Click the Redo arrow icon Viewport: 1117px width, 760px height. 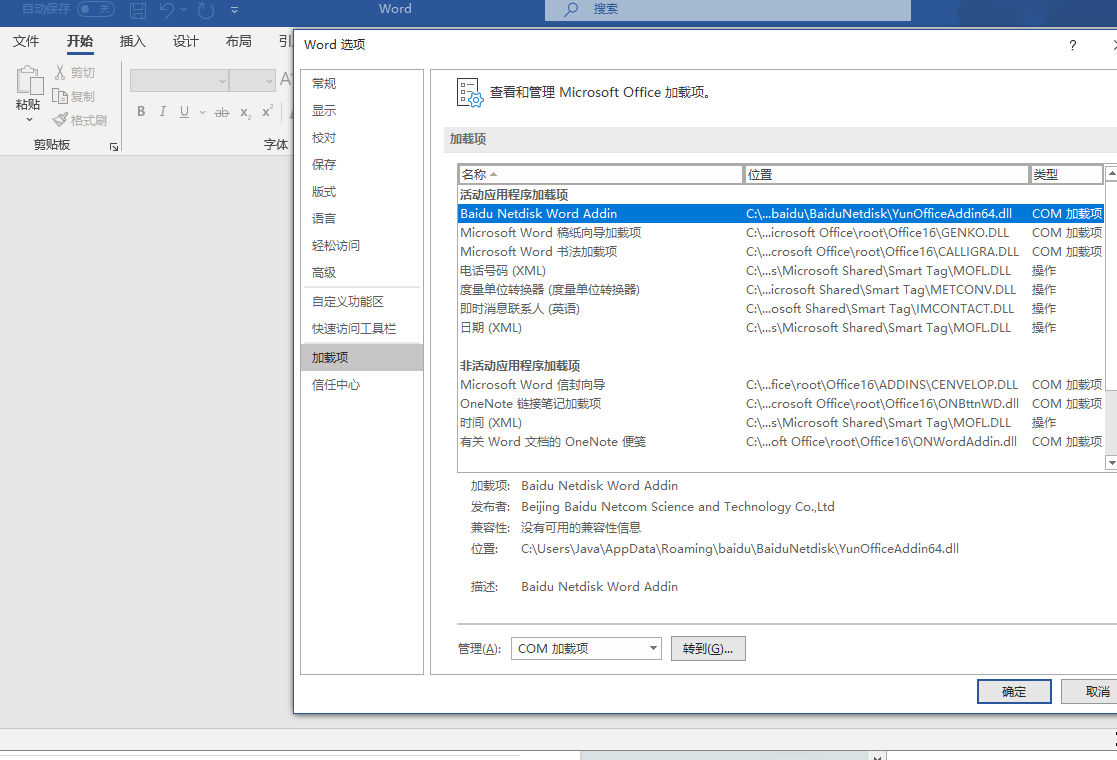pos(206,10)
